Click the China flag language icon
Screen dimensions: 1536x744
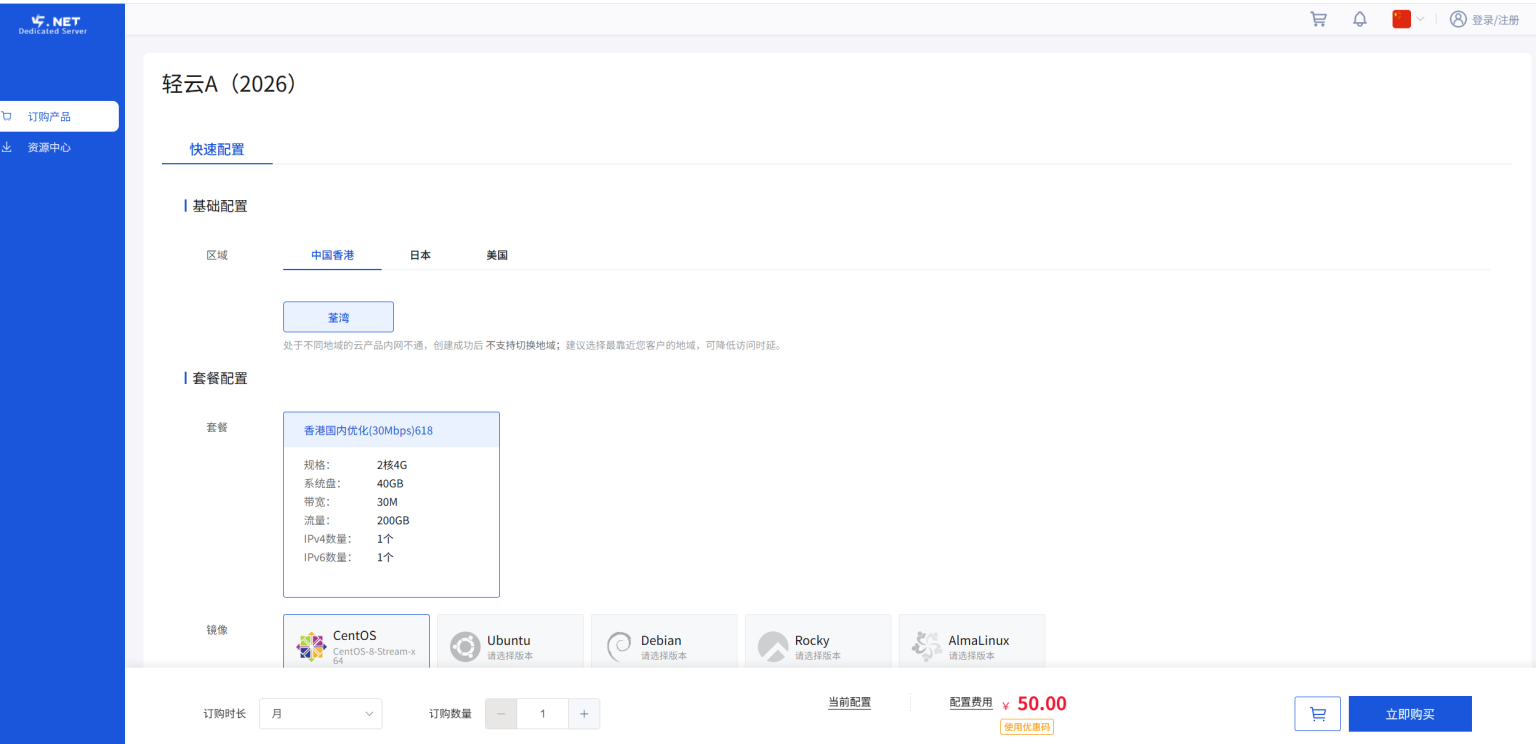(1401, 19)
